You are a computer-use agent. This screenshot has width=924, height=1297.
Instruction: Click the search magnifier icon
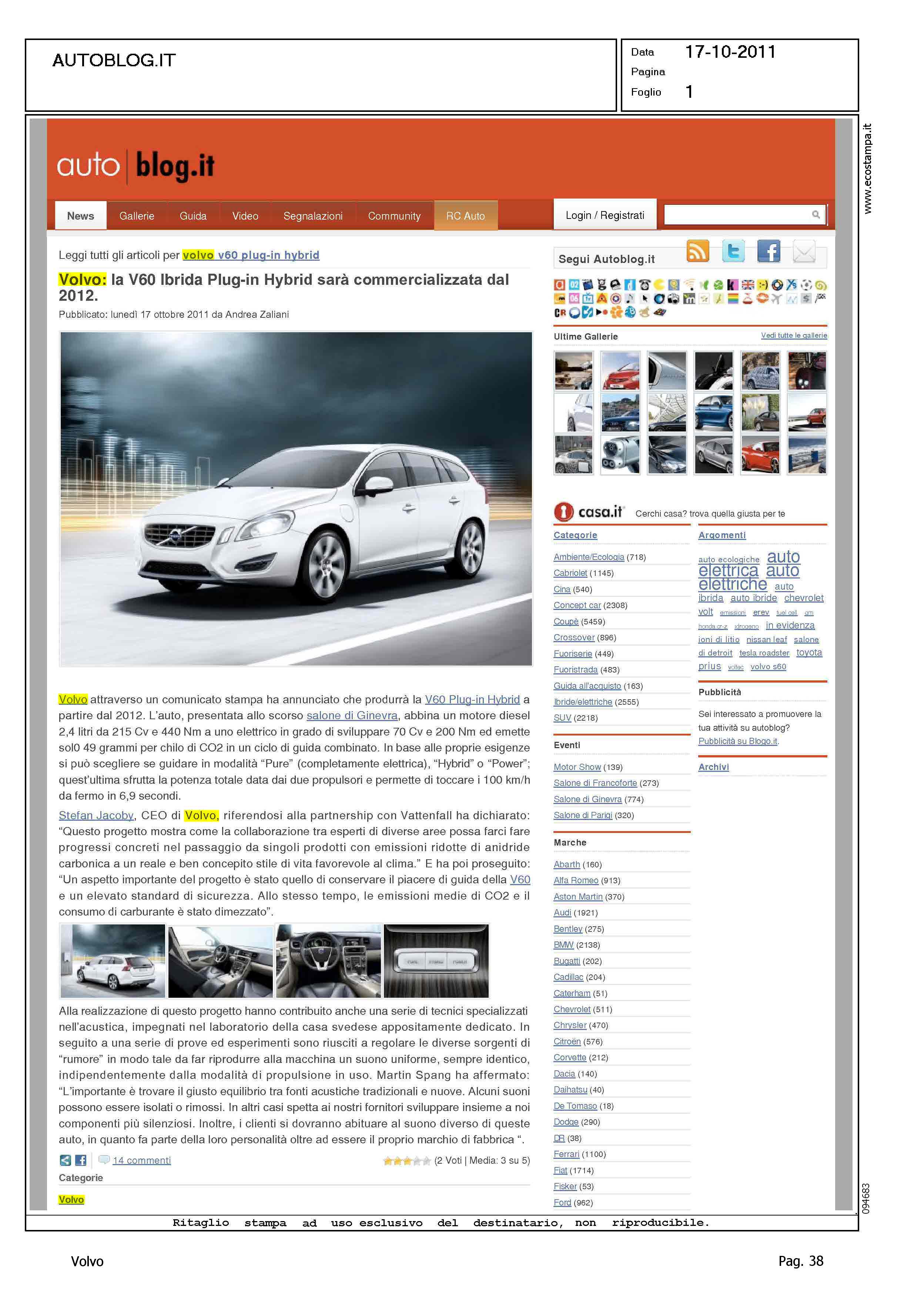coord(815,214)
